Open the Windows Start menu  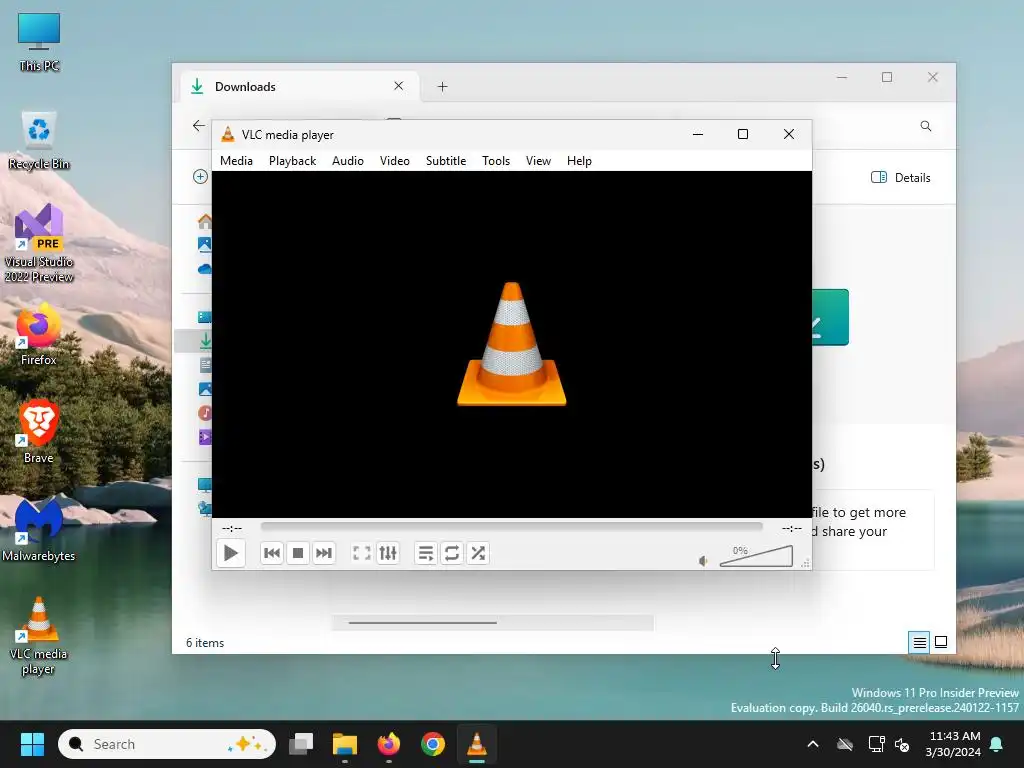(x=32, y=744)
